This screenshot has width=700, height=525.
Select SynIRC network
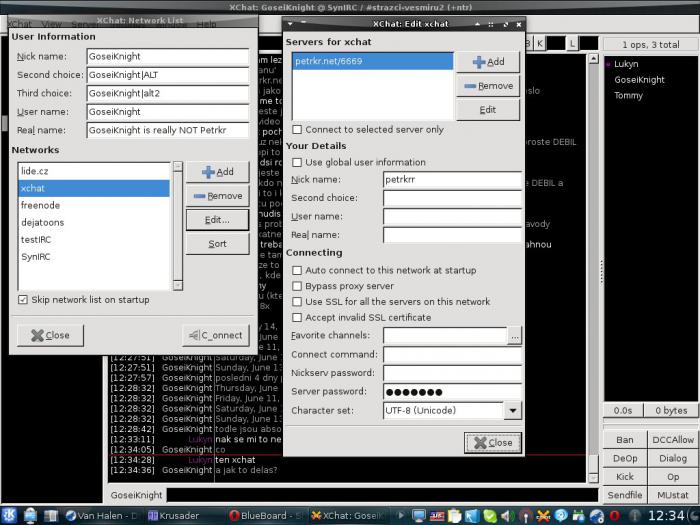(x=94, y=257)
